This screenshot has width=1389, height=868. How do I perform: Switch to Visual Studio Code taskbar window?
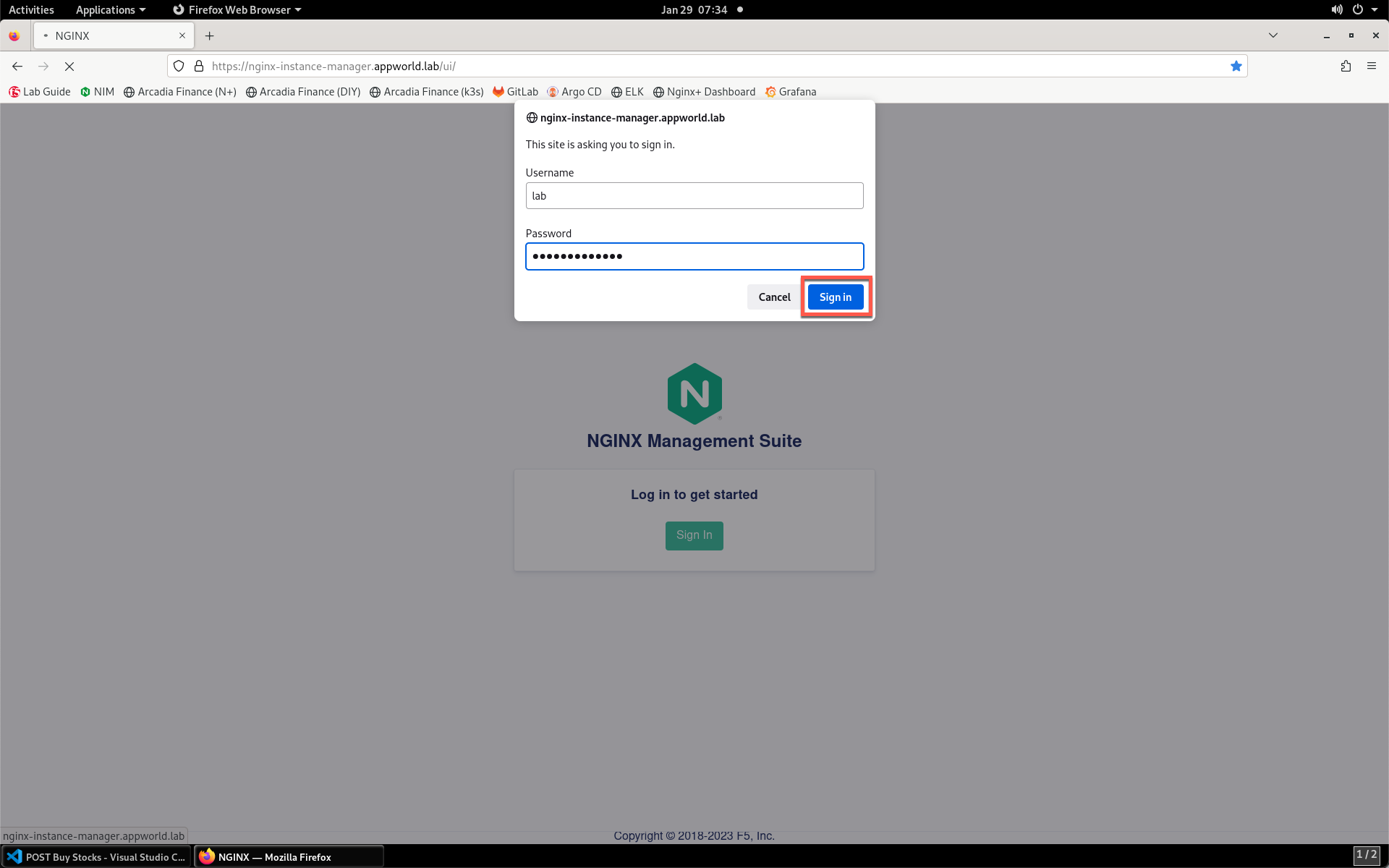[97, 856]
